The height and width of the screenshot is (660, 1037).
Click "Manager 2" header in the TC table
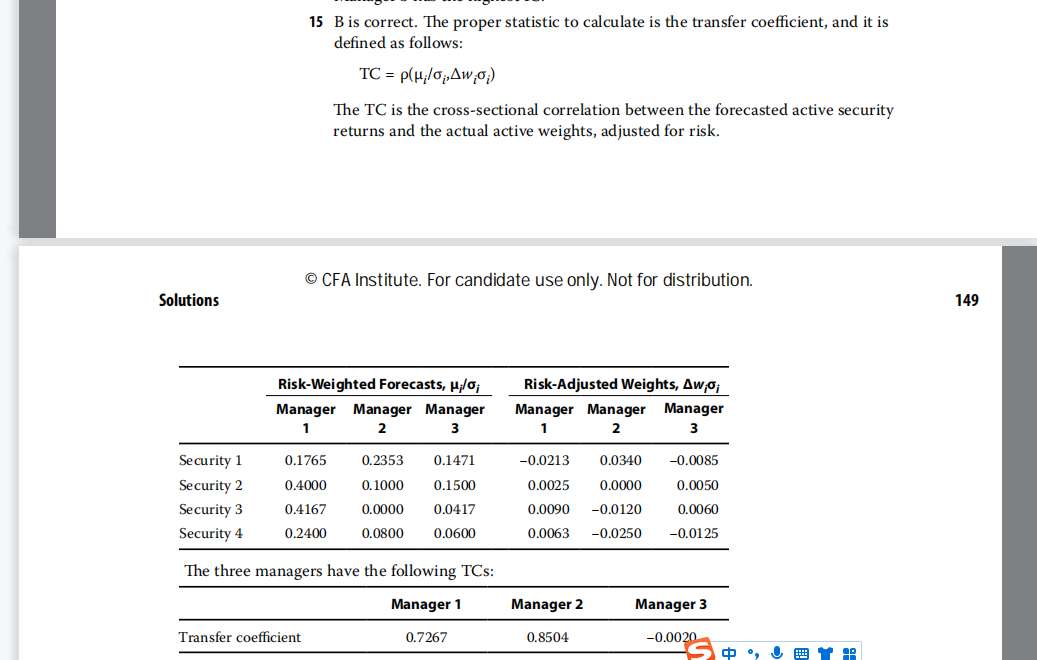click(547, 604)
